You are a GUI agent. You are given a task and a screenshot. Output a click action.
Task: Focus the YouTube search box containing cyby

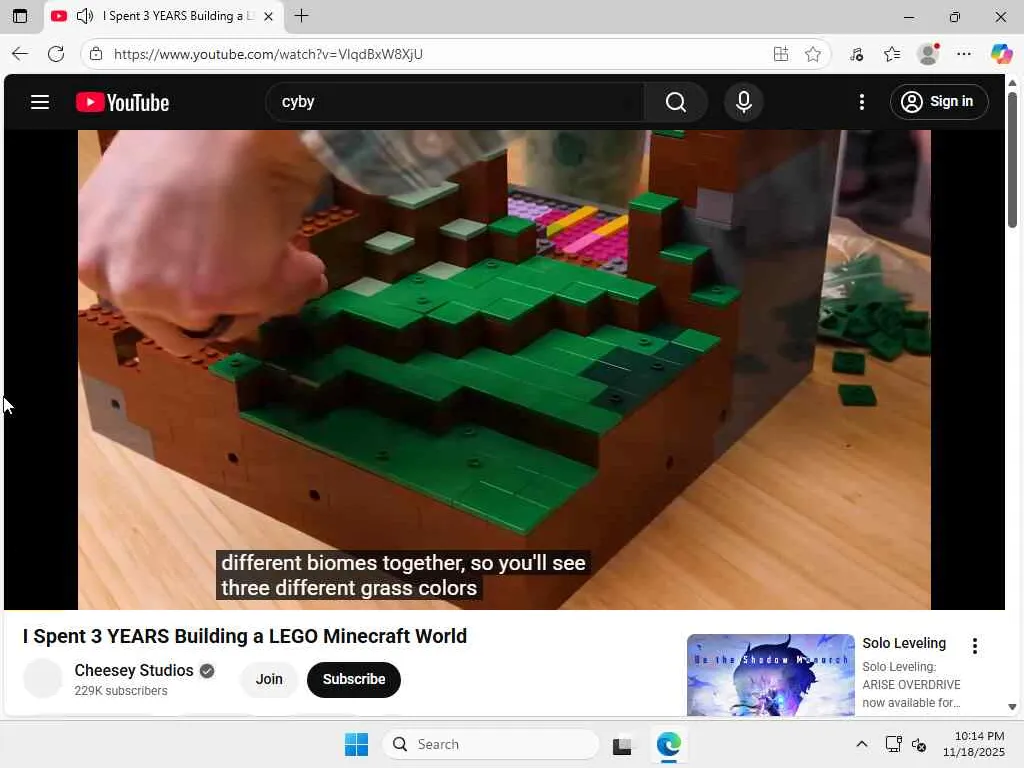click(455, 102)
